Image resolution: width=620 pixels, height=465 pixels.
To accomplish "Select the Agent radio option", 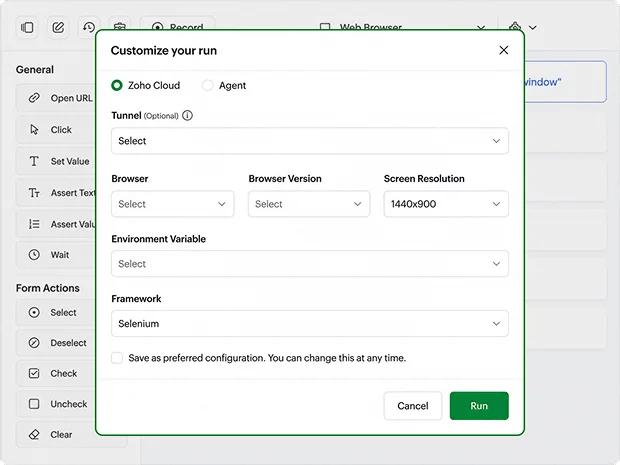I will (208, 85).
